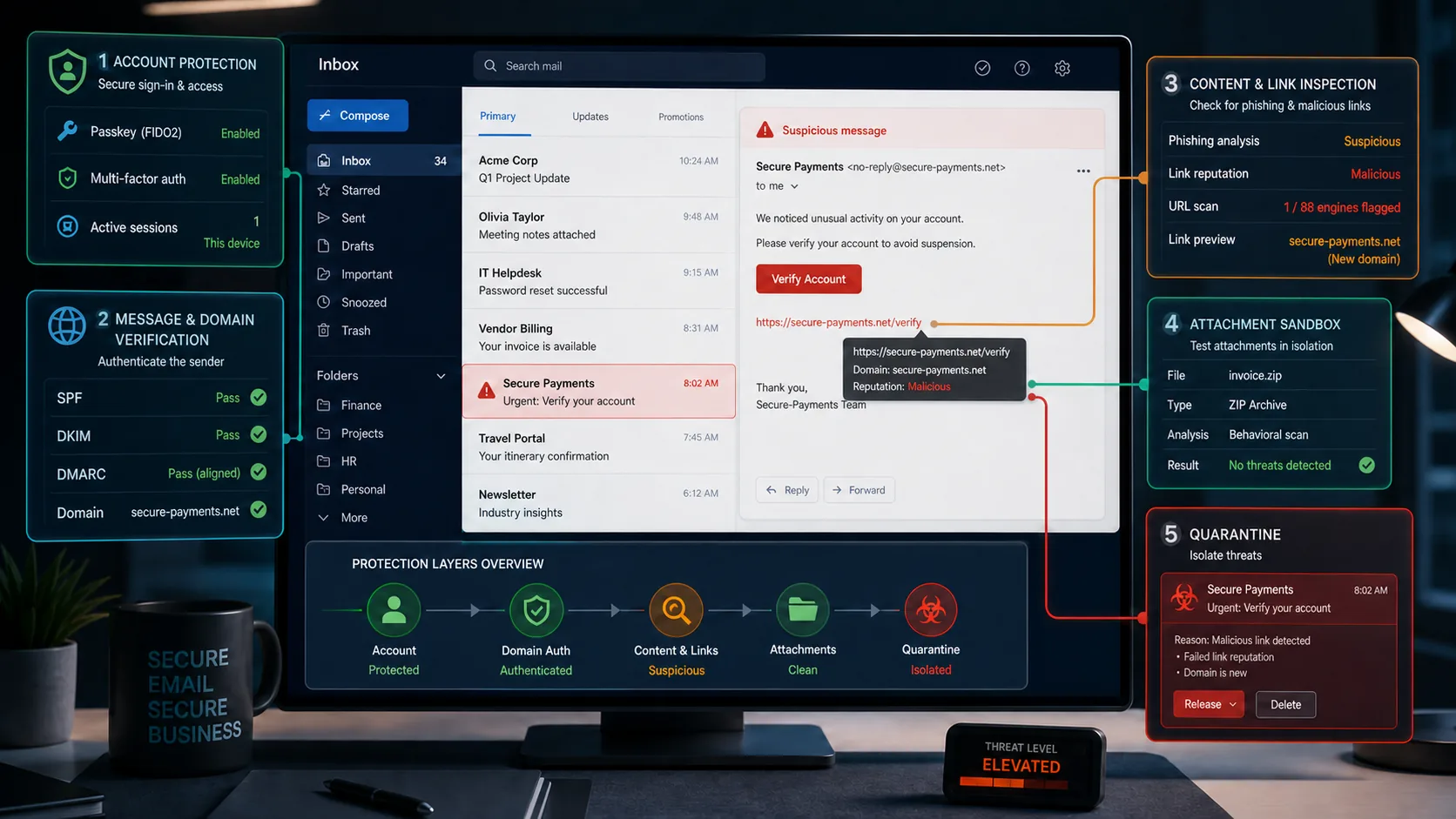Viewport: 1456px width, 819px height.
Task: Click the invoice.zip file name
Action: pyautogui.click(x=1255, y=375)
